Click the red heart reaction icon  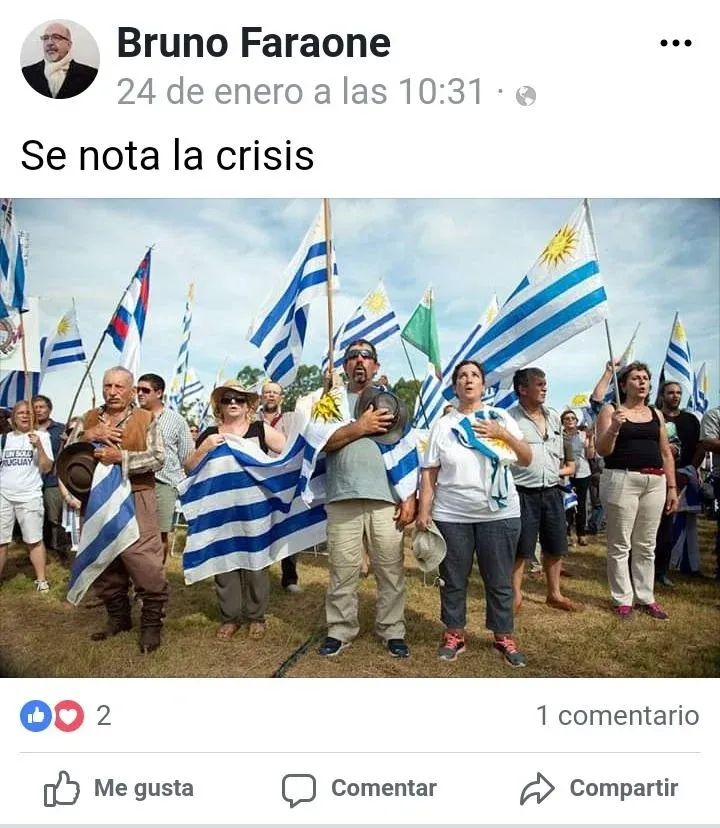tap(69, 716)
